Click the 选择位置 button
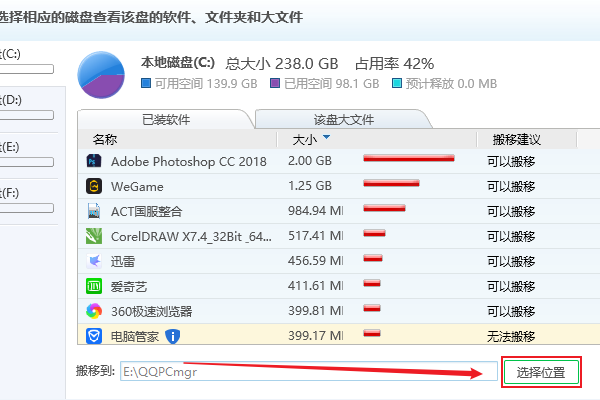 (x=541, y=373)
